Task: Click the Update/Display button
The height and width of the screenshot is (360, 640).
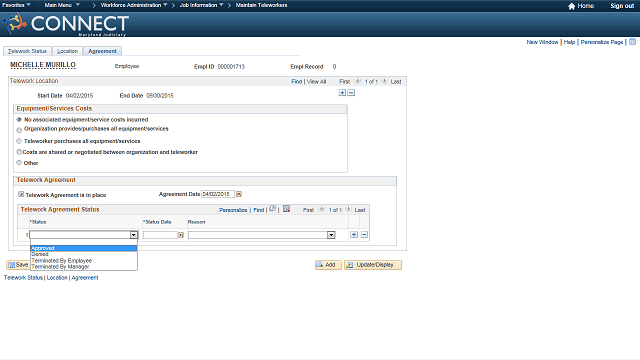Action: point(373,265)
